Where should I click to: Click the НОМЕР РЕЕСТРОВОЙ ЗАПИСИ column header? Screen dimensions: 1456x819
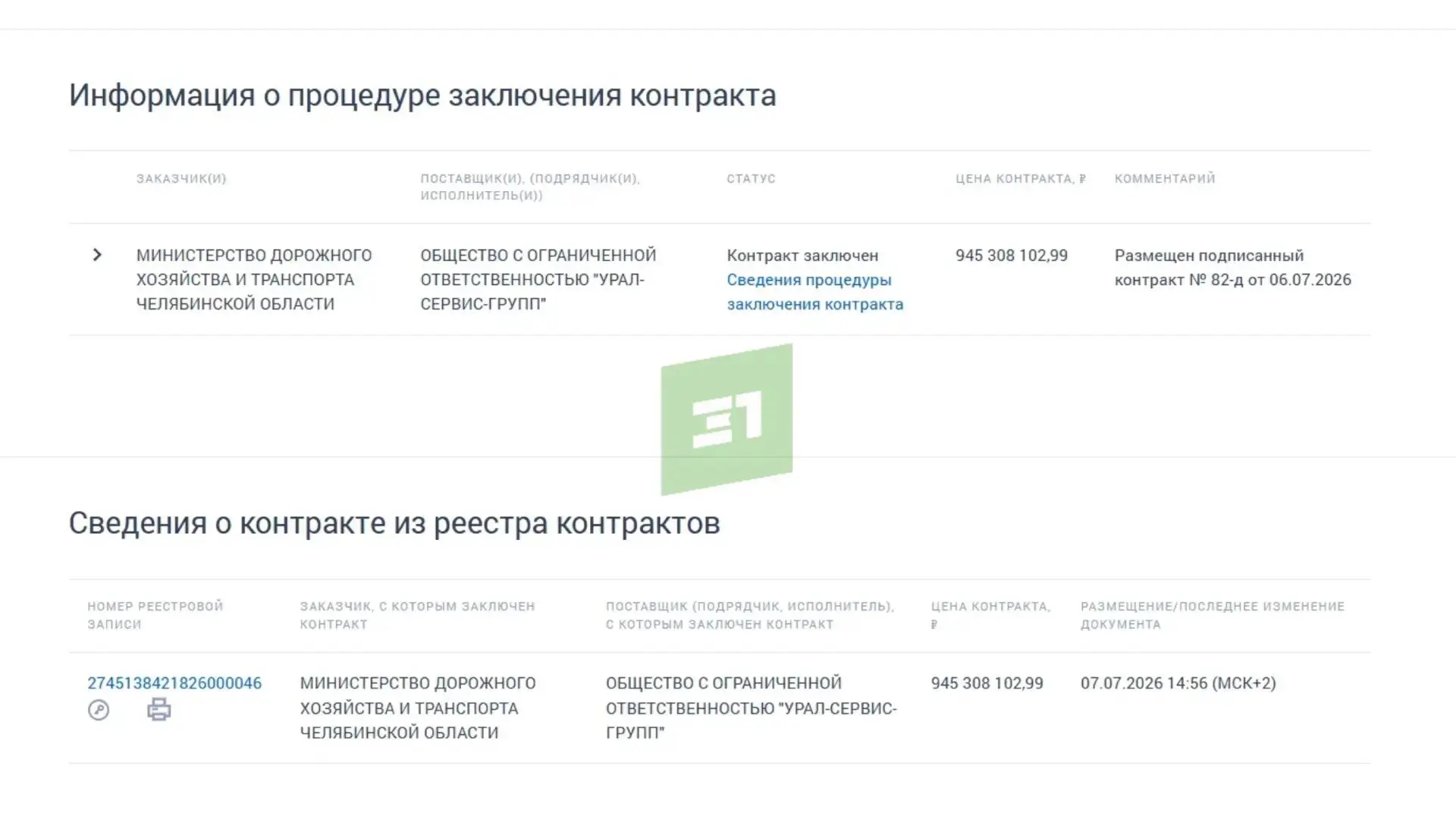coord(155,615)
